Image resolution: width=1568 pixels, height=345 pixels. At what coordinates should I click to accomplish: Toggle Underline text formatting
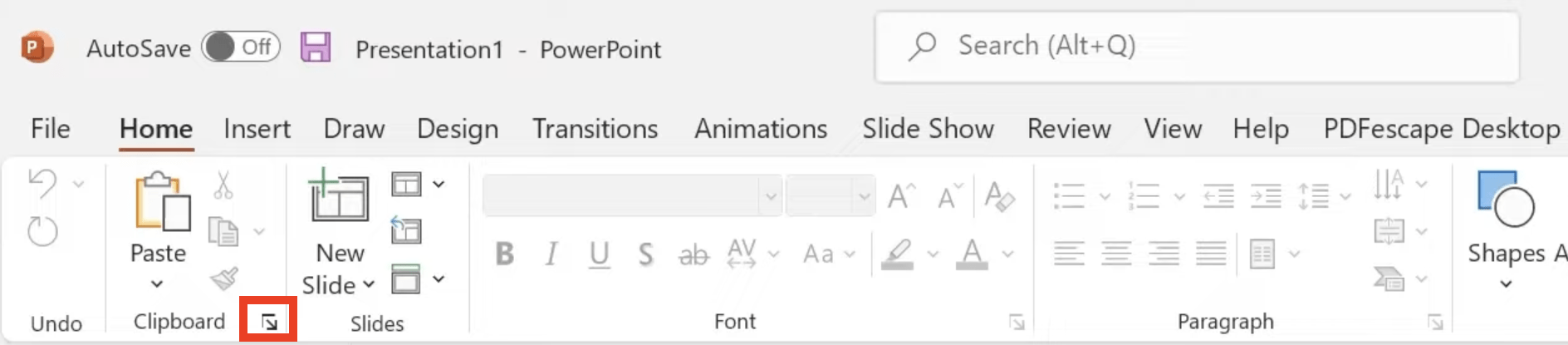coord(600,254)
